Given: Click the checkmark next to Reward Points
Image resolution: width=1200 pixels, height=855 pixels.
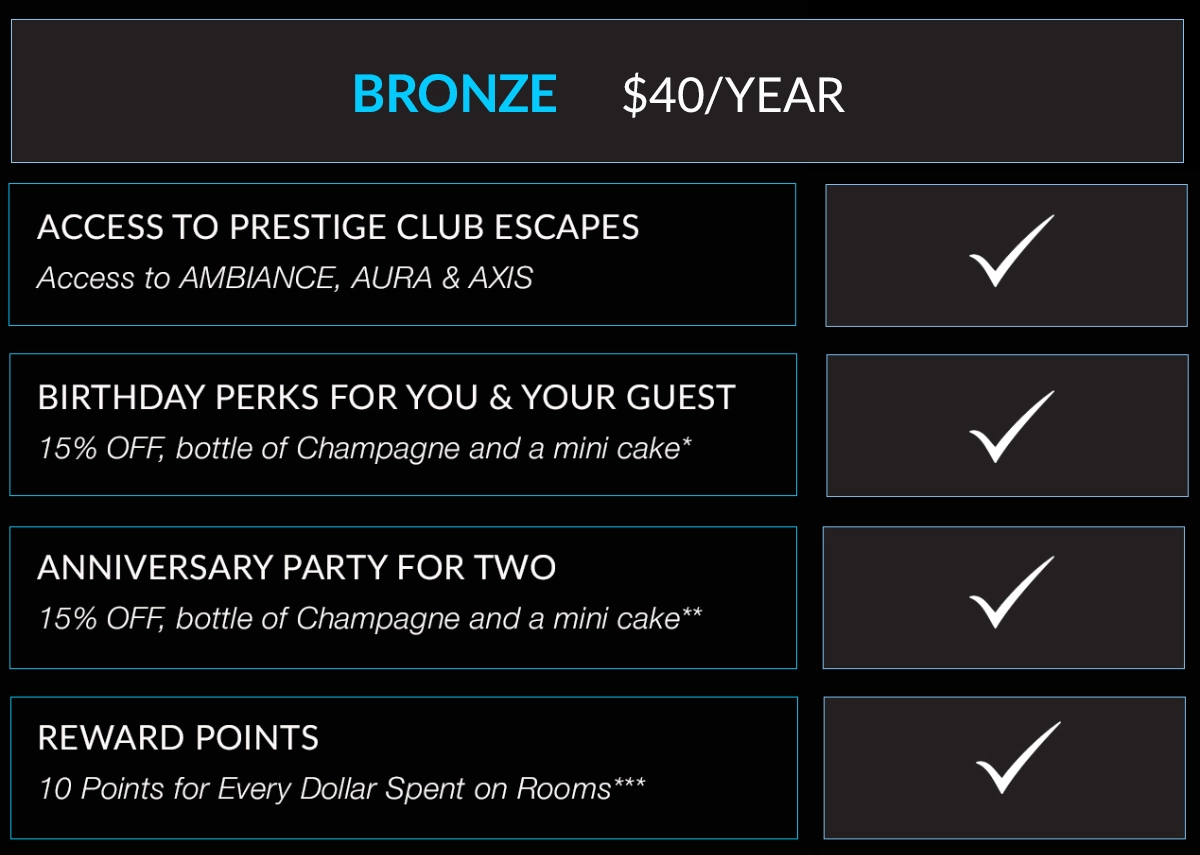Looking at the screenshot, I should coord(1017,760).
